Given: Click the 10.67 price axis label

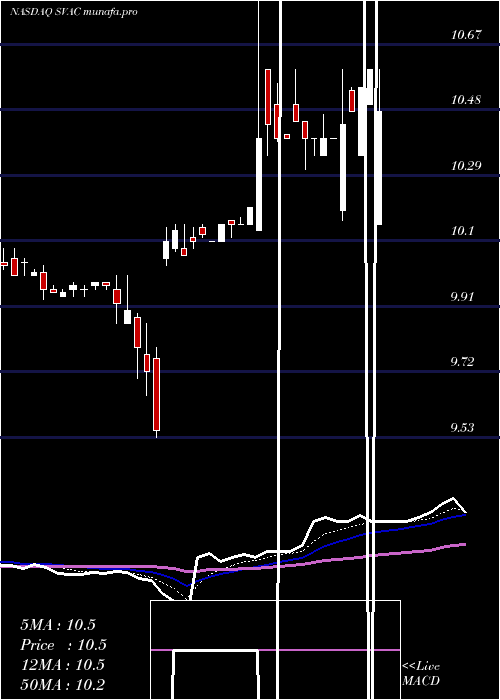Looking at the screenshot, I should pyautogui.click(x=466, y=34).
